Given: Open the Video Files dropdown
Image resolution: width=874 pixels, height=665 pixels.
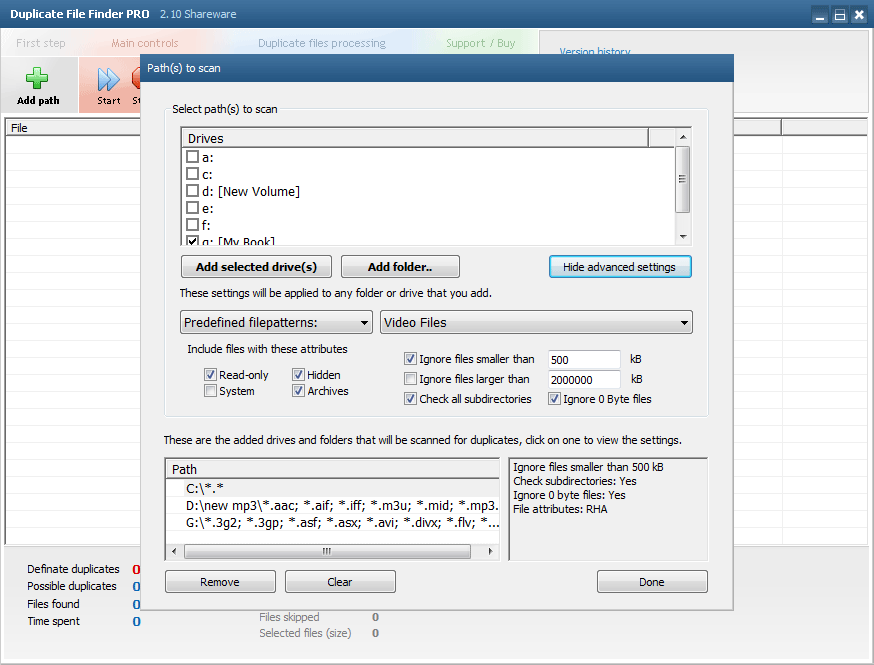Looking at the screenshot, I should (536, 322).
